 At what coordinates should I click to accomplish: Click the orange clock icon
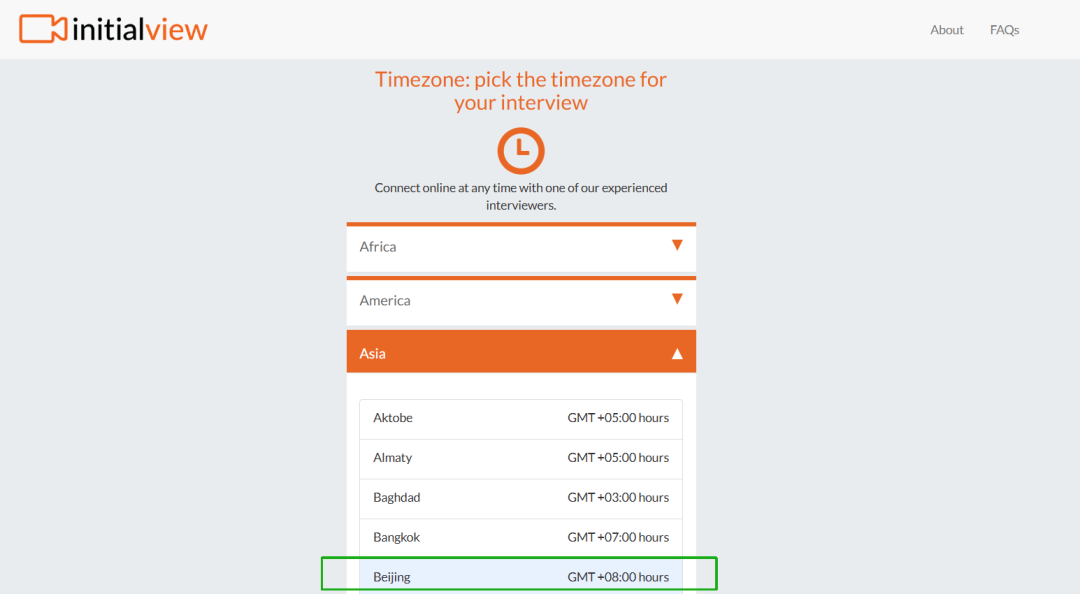[x=521, y=150]
